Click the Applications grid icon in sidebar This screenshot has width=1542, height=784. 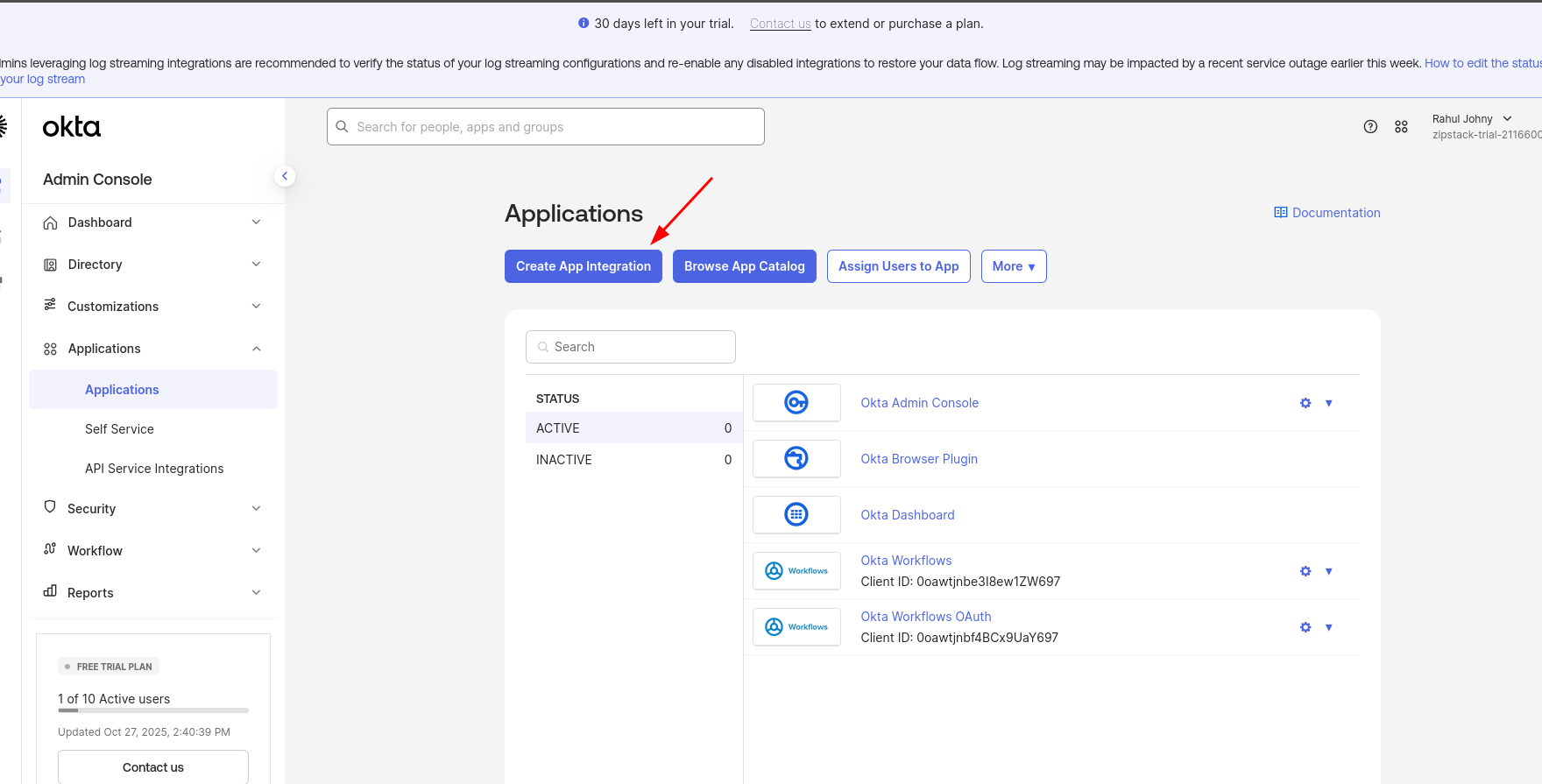click(x=50, y=349)
